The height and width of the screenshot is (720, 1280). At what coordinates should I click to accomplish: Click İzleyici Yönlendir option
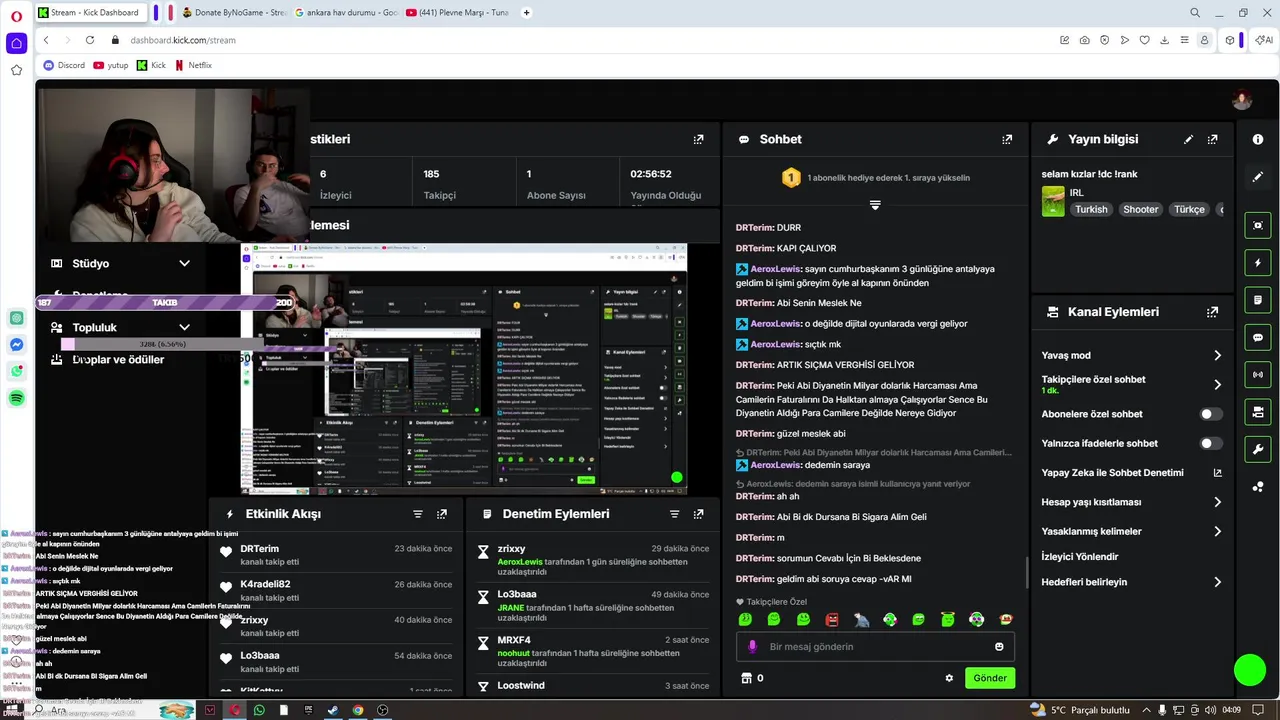(1080, 556)
